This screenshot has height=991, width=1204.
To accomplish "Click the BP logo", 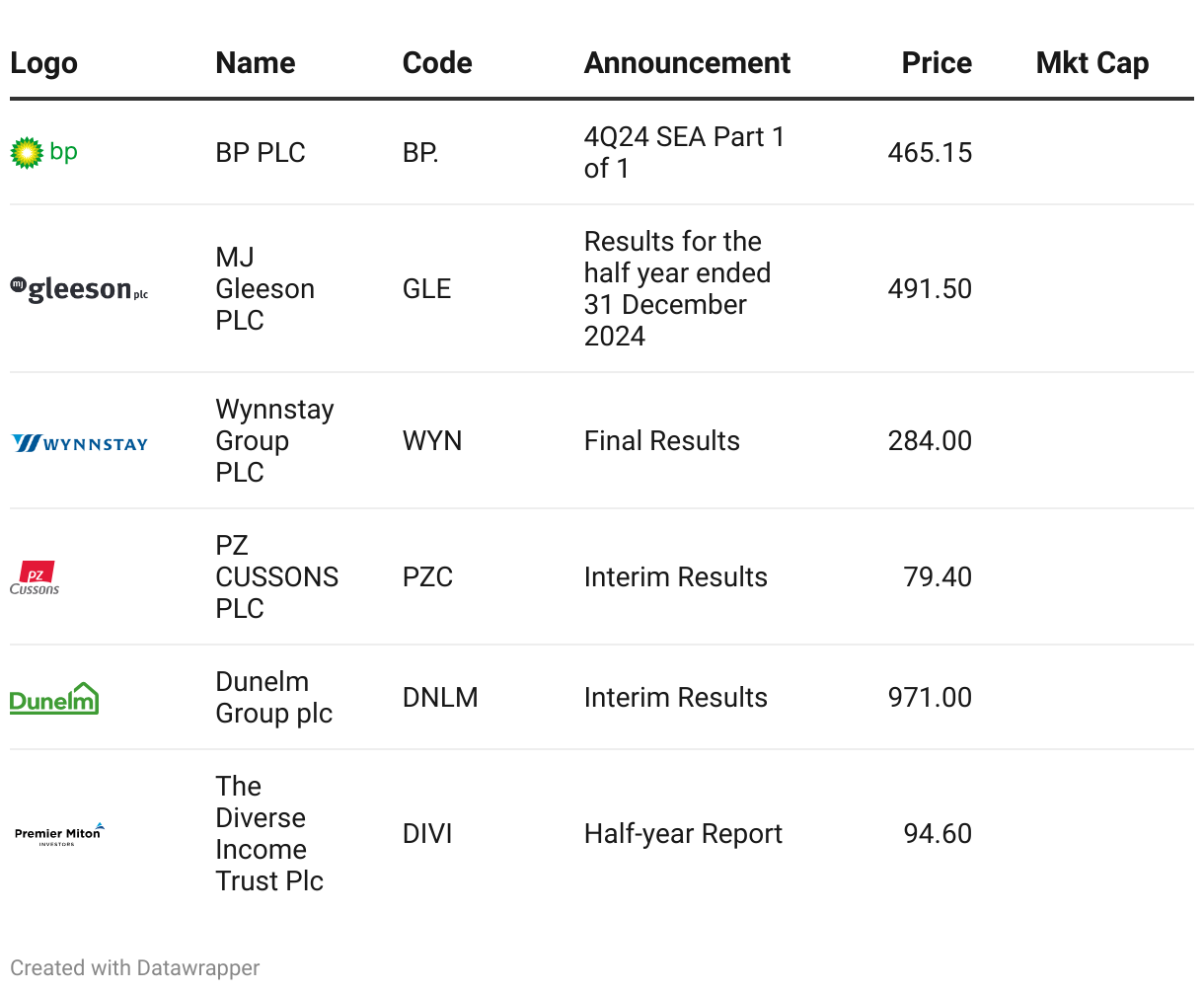I will pyautogui.click(x=43, y=152).
